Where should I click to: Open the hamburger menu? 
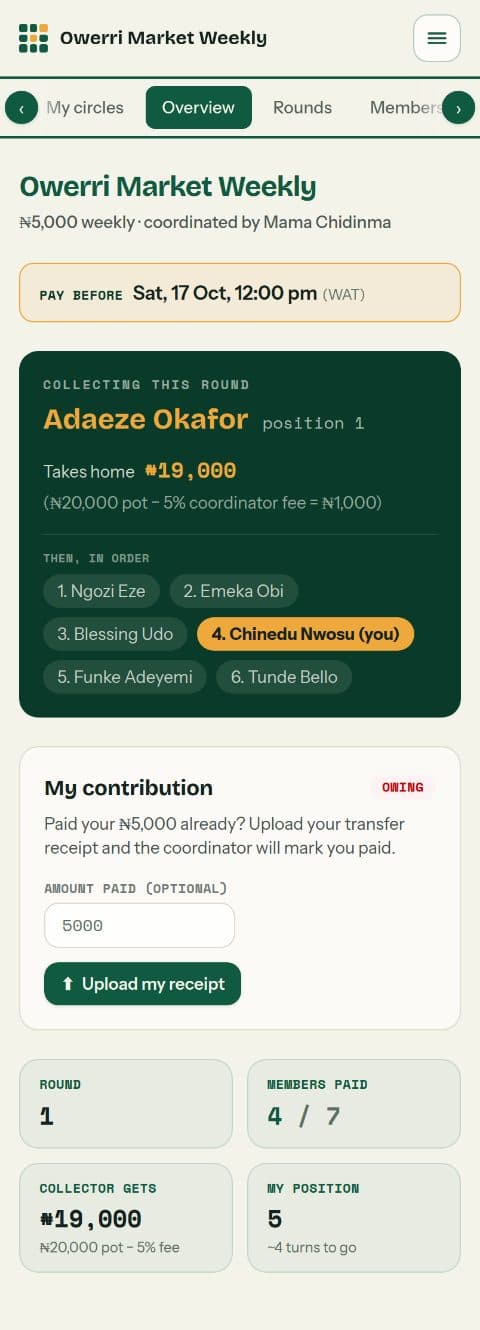tap(437, 38)
